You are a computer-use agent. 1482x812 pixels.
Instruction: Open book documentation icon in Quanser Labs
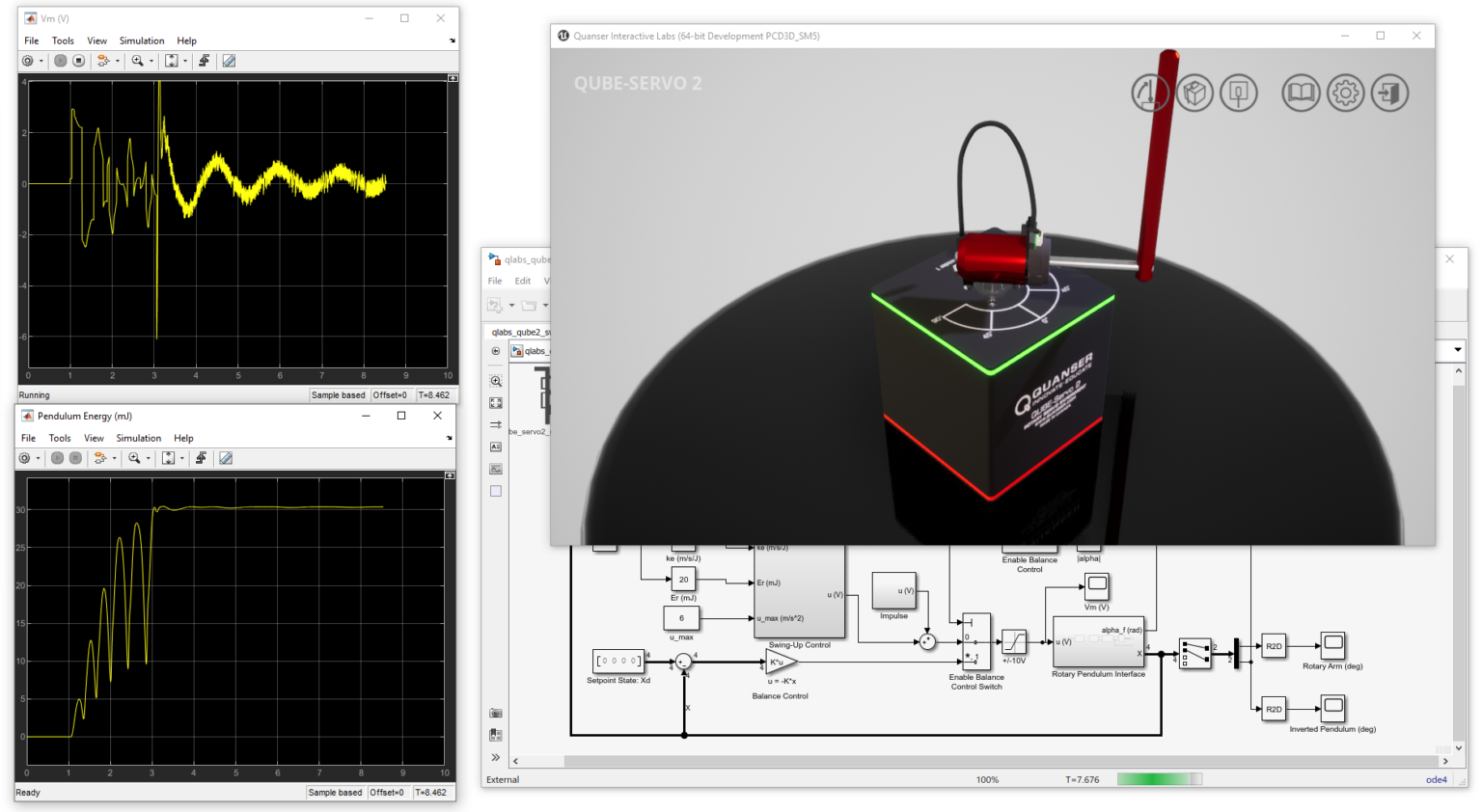coord(1301,94)
